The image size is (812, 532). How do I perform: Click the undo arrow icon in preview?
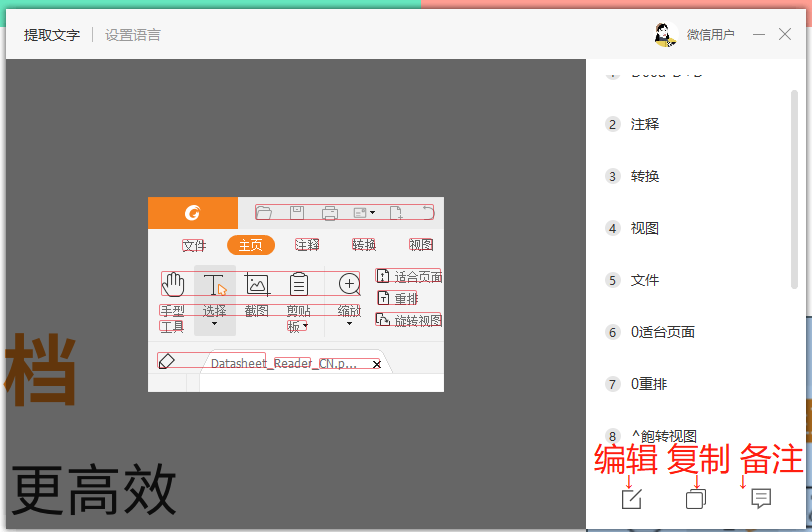point(427,212)
